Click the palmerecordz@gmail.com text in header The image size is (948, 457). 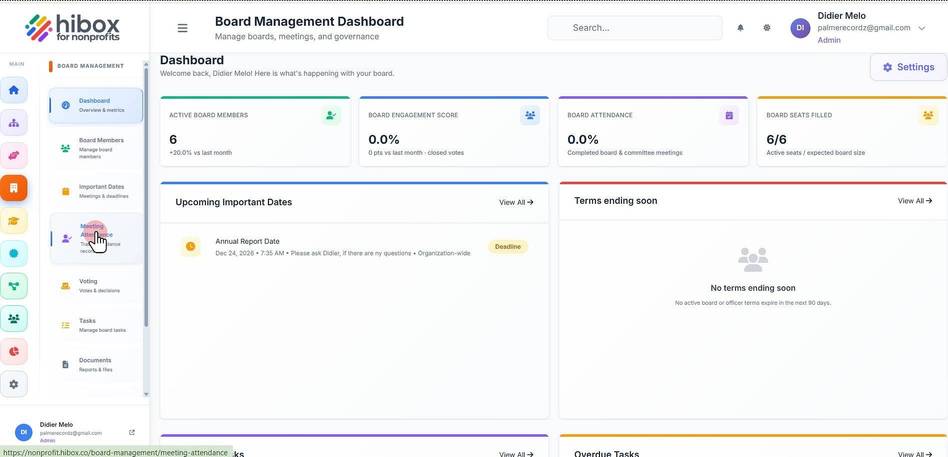point(864,28)
